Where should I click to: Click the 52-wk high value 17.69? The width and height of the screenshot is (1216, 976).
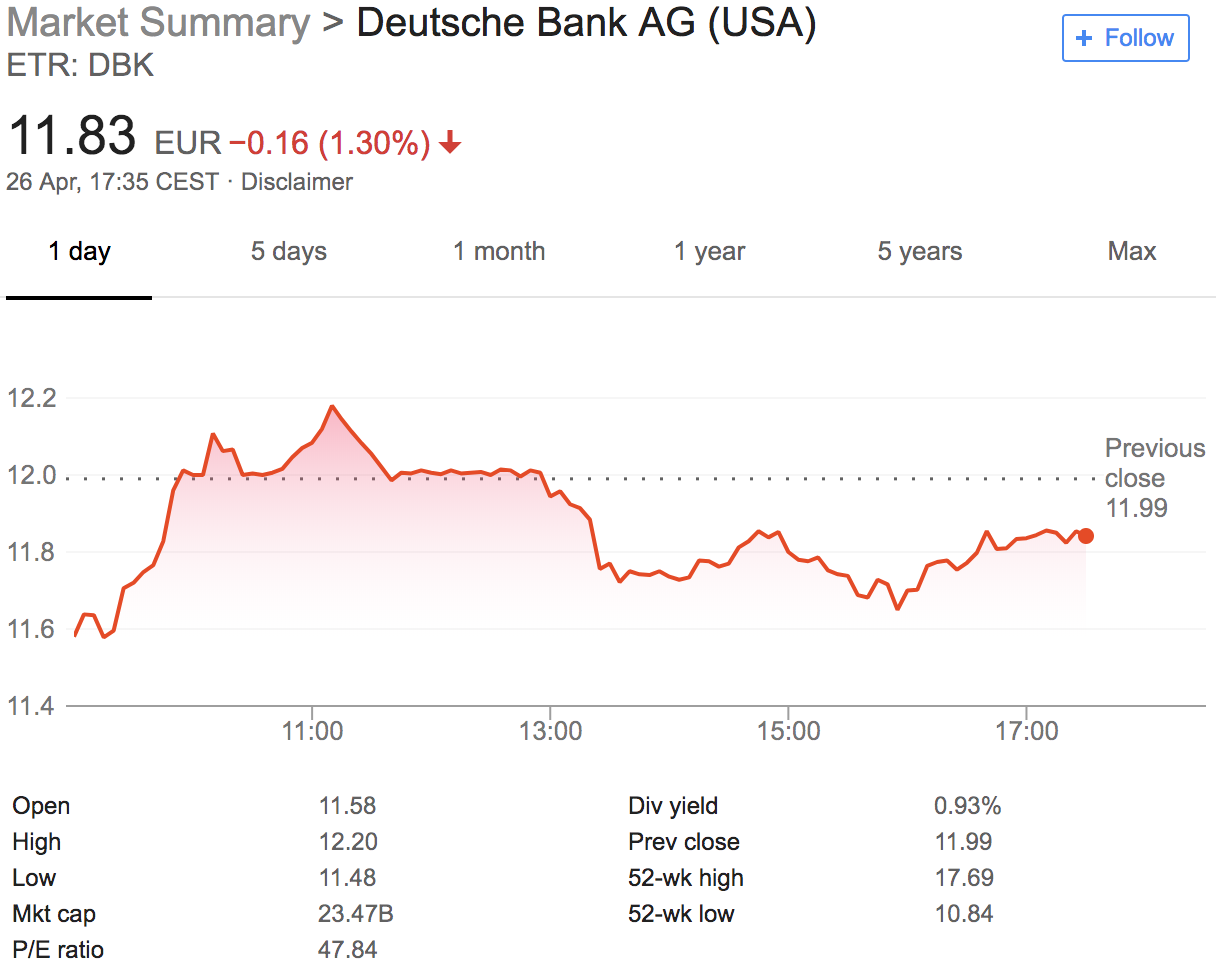coord(964,878)
